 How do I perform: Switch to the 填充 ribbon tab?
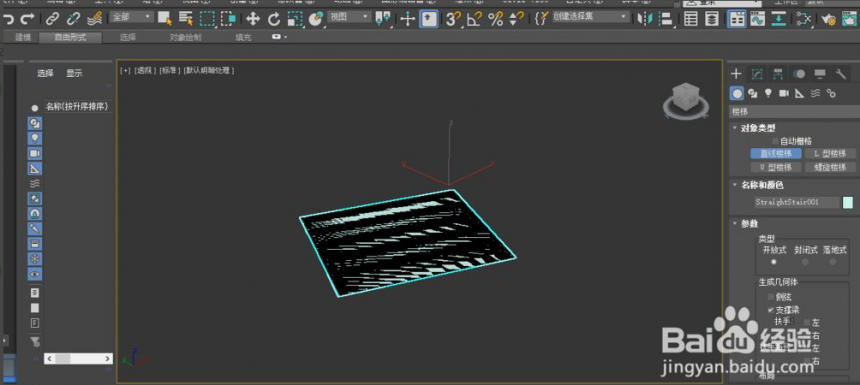(x=244, y=37)
